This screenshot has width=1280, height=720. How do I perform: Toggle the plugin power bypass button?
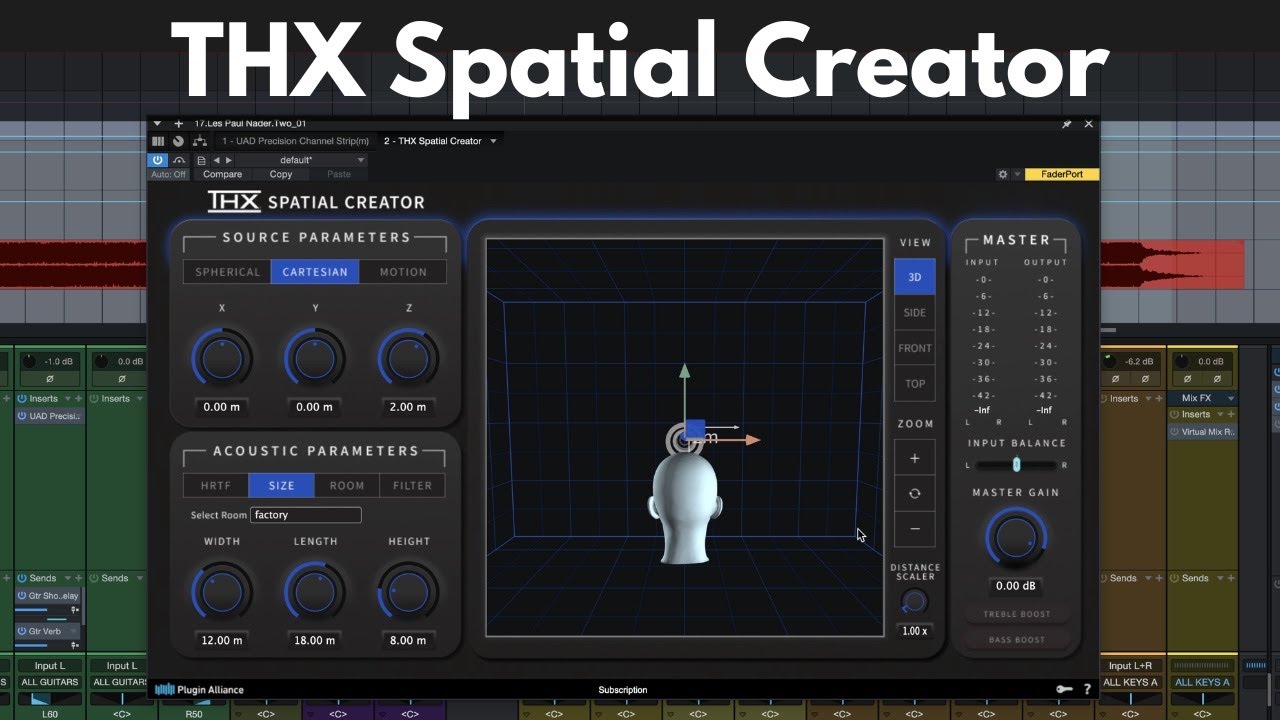(158, 160)
